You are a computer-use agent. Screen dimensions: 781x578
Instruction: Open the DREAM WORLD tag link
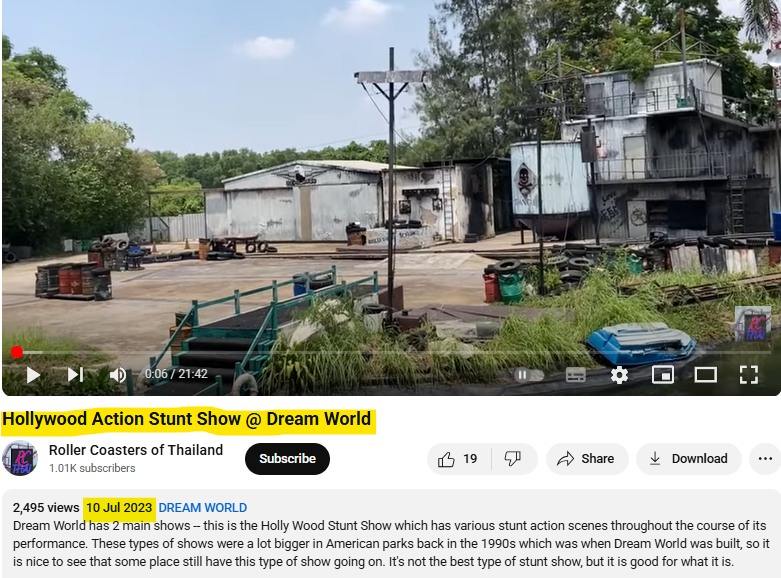point(203,507)
